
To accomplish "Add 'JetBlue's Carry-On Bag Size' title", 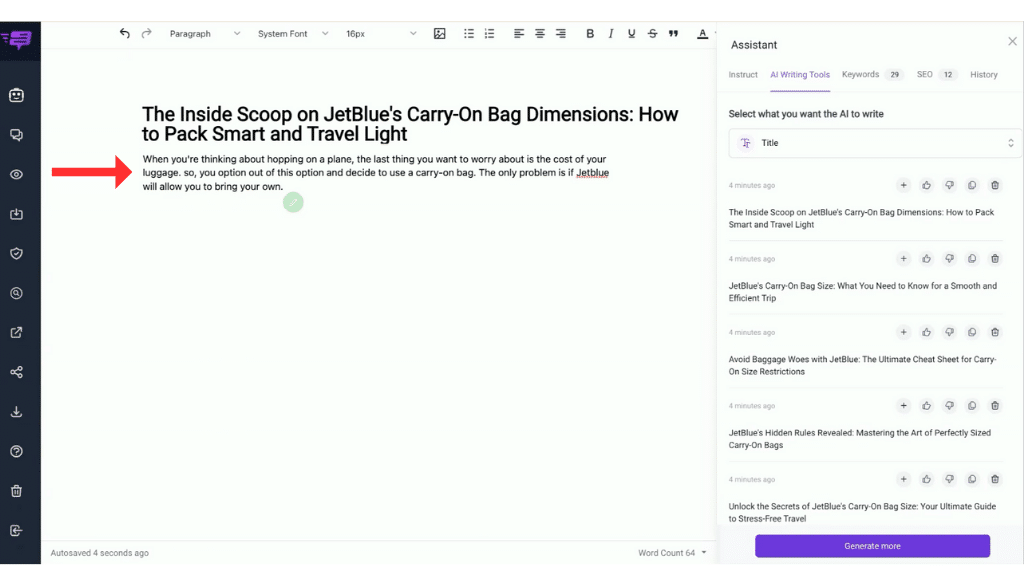I will click(903, 259).
